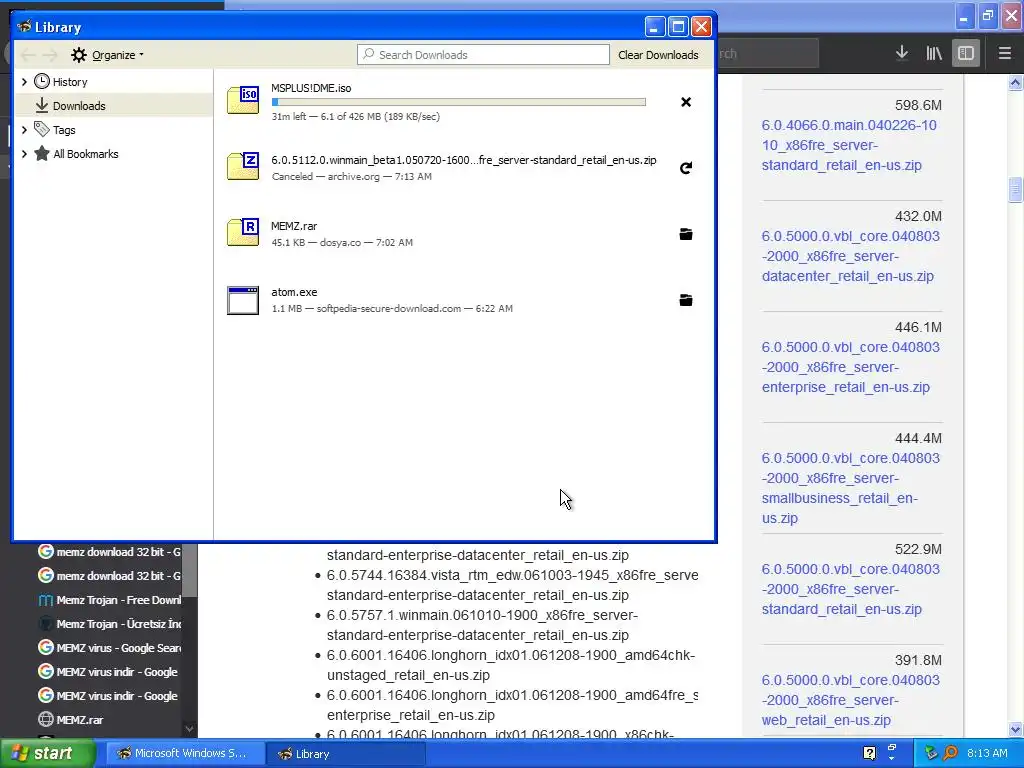Select the MEMZ virus - Google Search tab
Screen dimensions: 1024x768
coord(108,648)
